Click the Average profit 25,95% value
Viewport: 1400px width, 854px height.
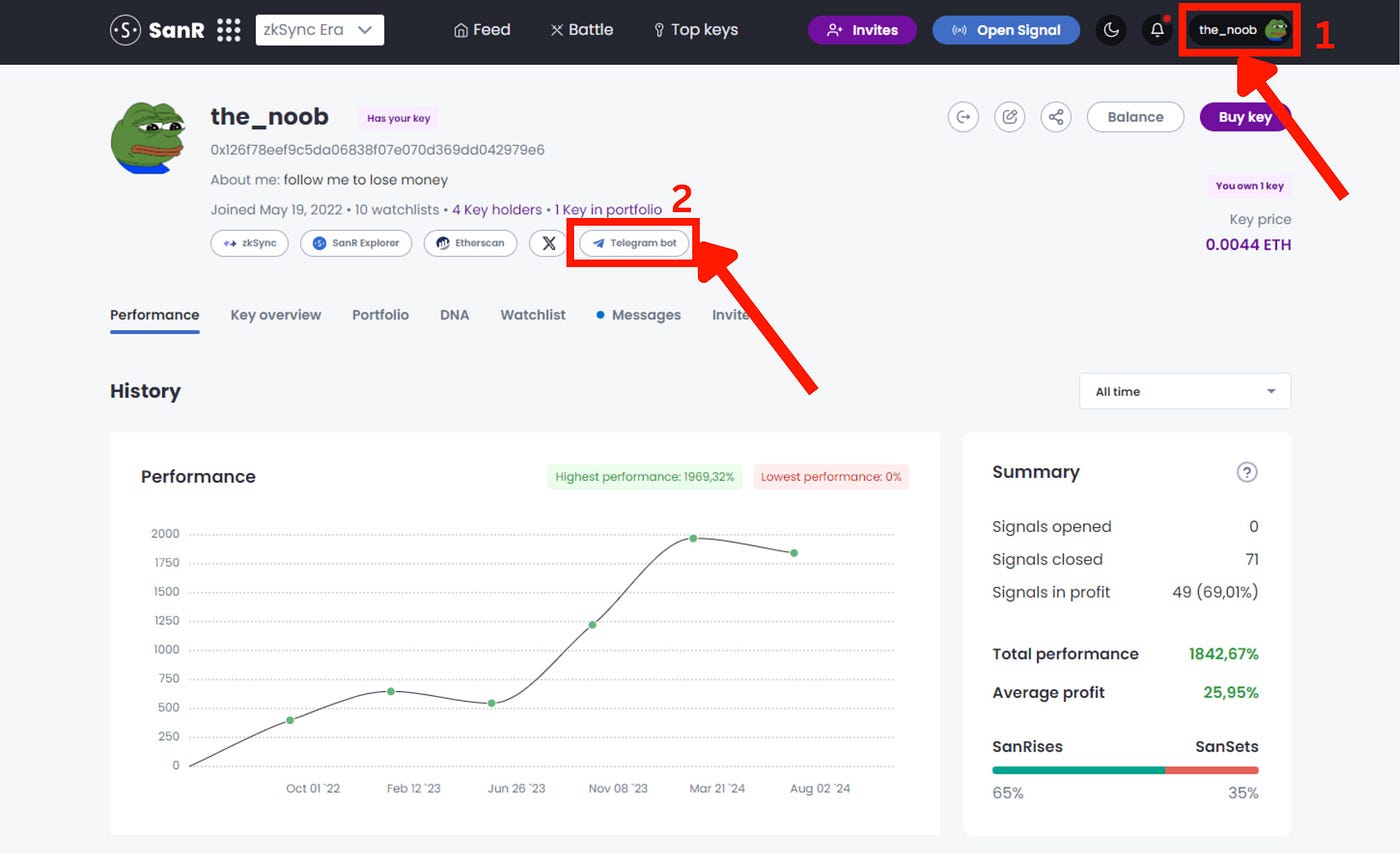click(1231, 692)
